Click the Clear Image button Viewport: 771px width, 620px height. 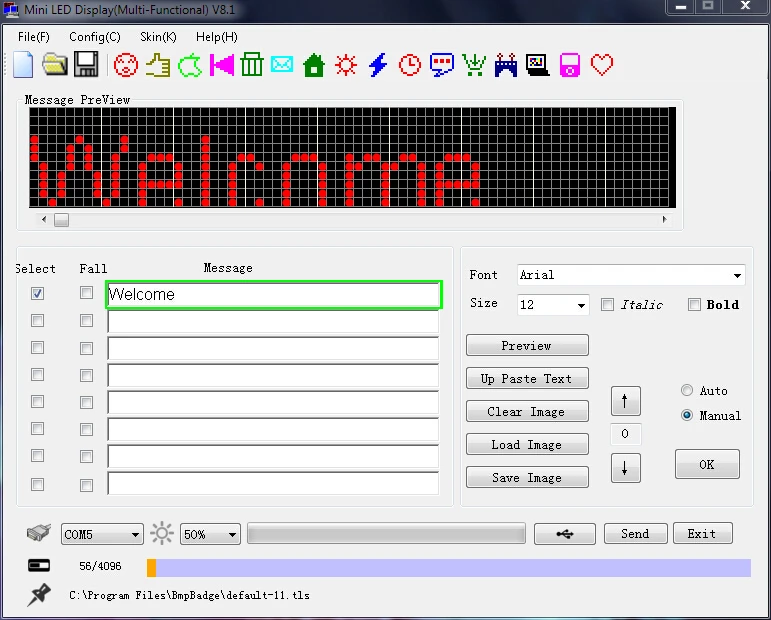click(527, 411)
